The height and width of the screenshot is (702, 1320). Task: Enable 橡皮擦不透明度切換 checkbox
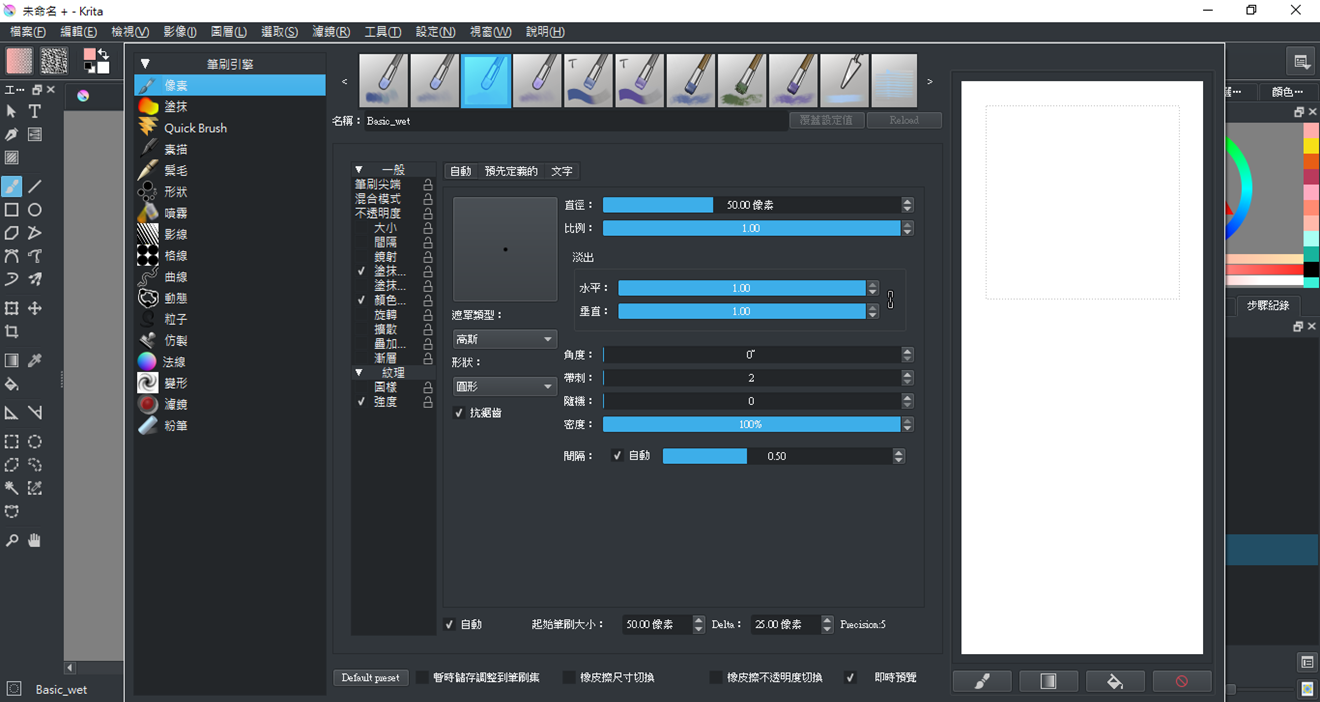(716, 677)
